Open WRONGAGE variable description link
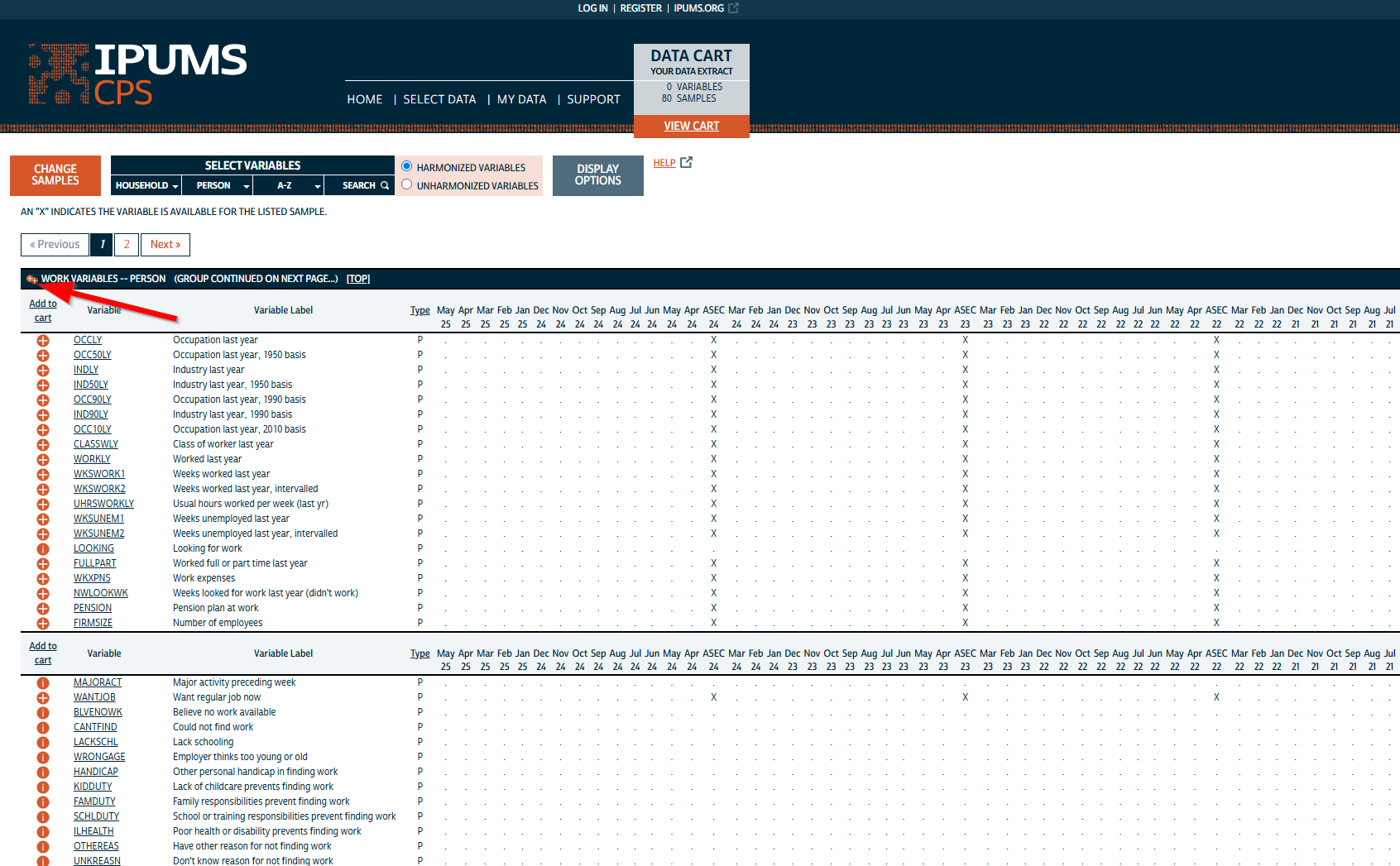This screenshot has width=1400, height=866. pos(99,757)
